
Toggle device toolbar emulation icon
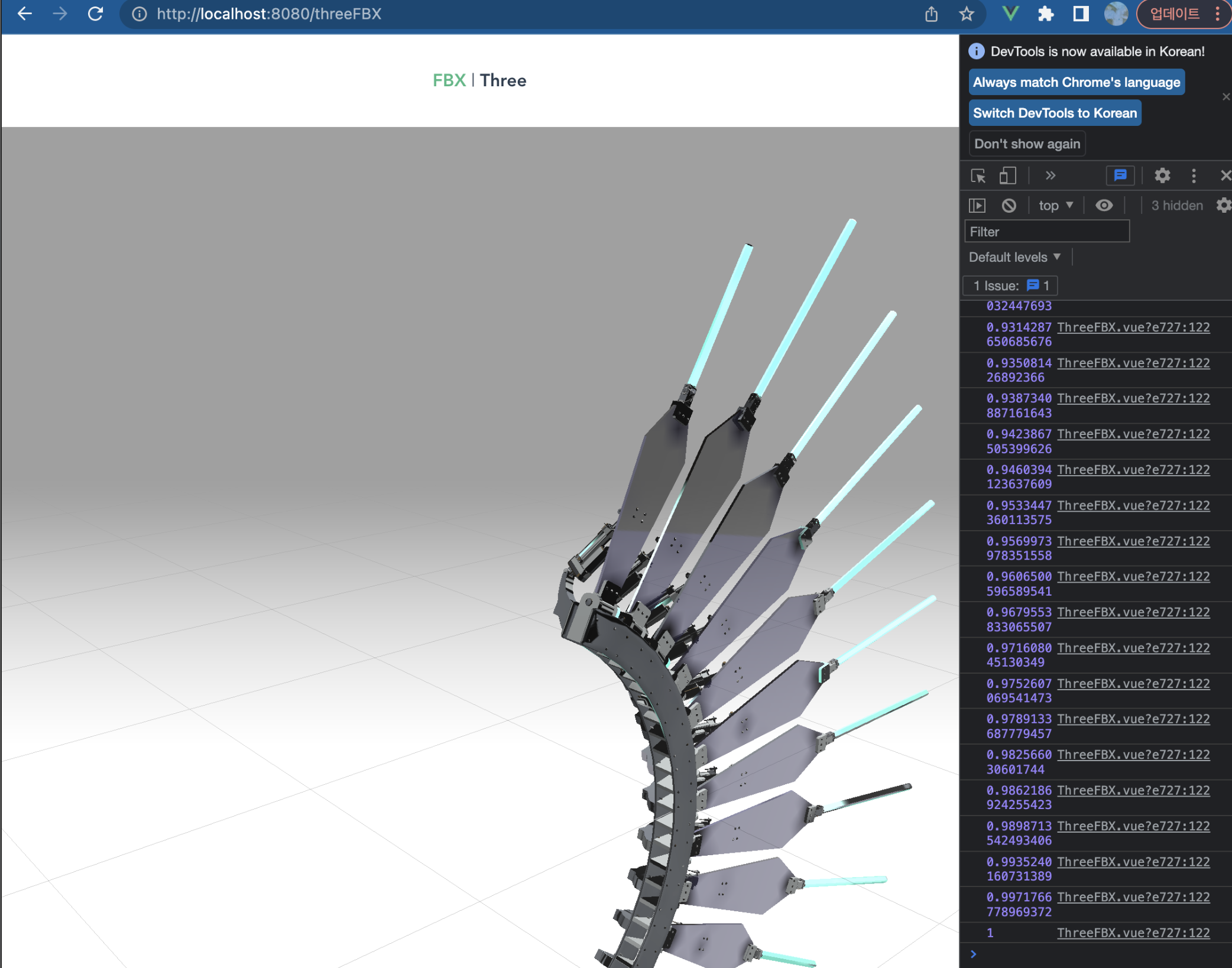(1007, 176)
